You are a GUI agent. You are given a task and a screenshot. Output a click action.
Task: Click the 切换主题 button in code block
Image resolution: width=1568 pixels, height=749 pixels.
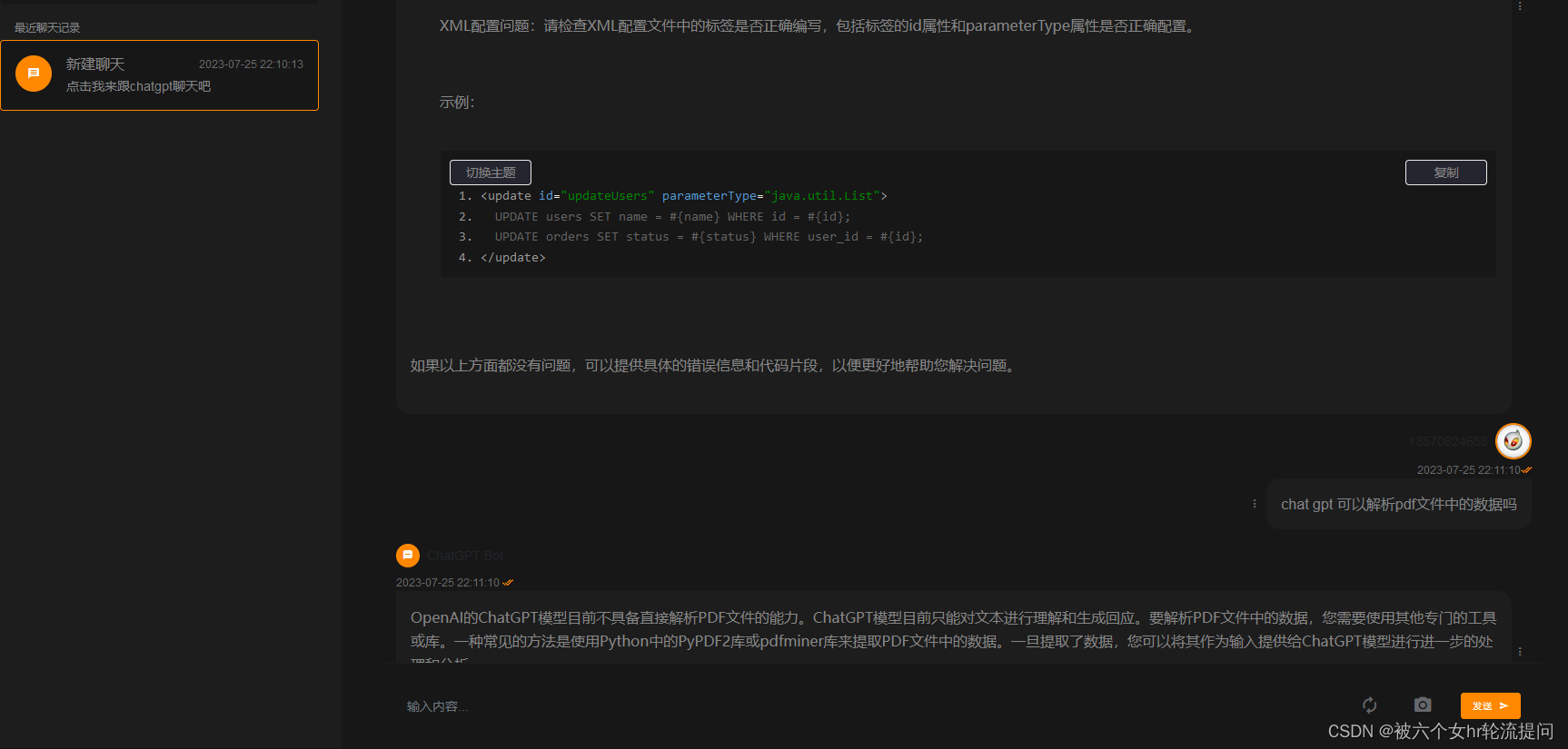[x=491, y=172]
